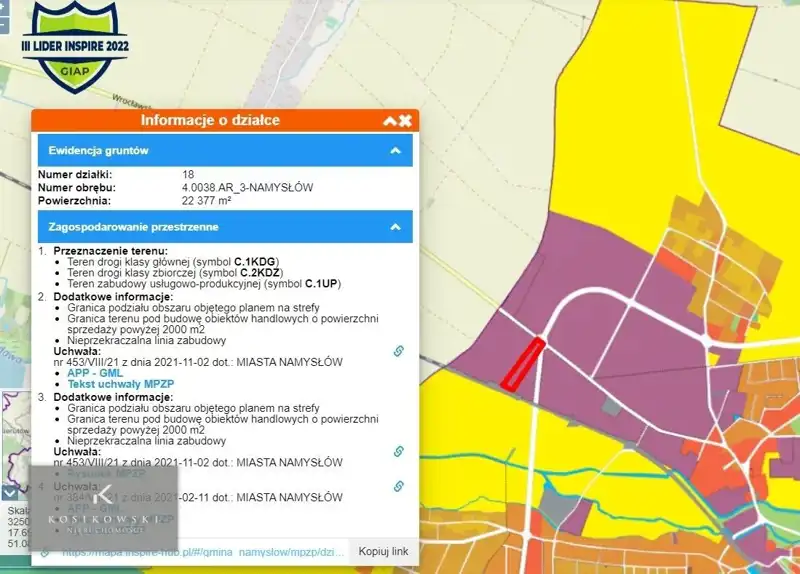
Task: Collapse the Ewidencja gruntów section
Action: click(395, 150)
